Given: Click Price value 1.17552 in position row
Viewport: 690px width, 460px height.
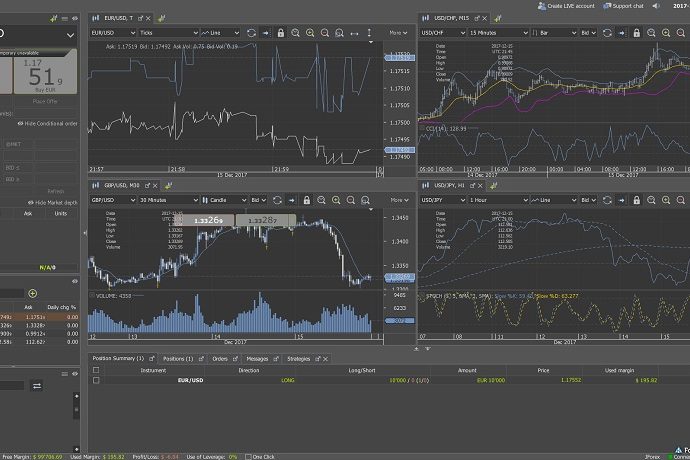Looking at the screenshot, I should [x=571, y=380].
